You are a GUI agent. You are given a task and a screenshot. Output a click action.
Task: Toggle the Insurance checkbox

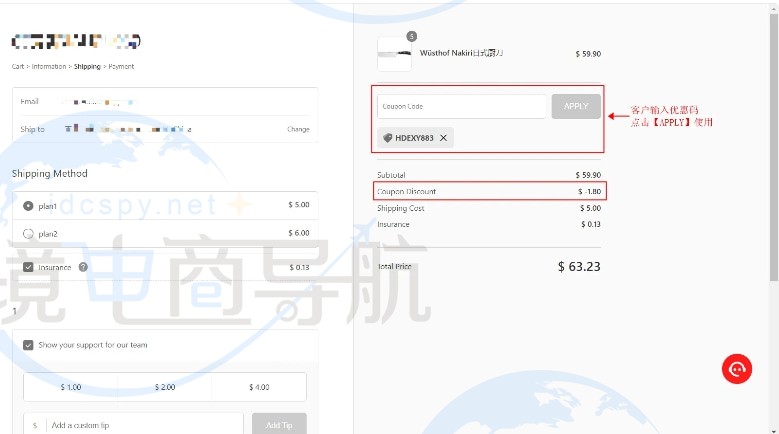click(28, 267)
